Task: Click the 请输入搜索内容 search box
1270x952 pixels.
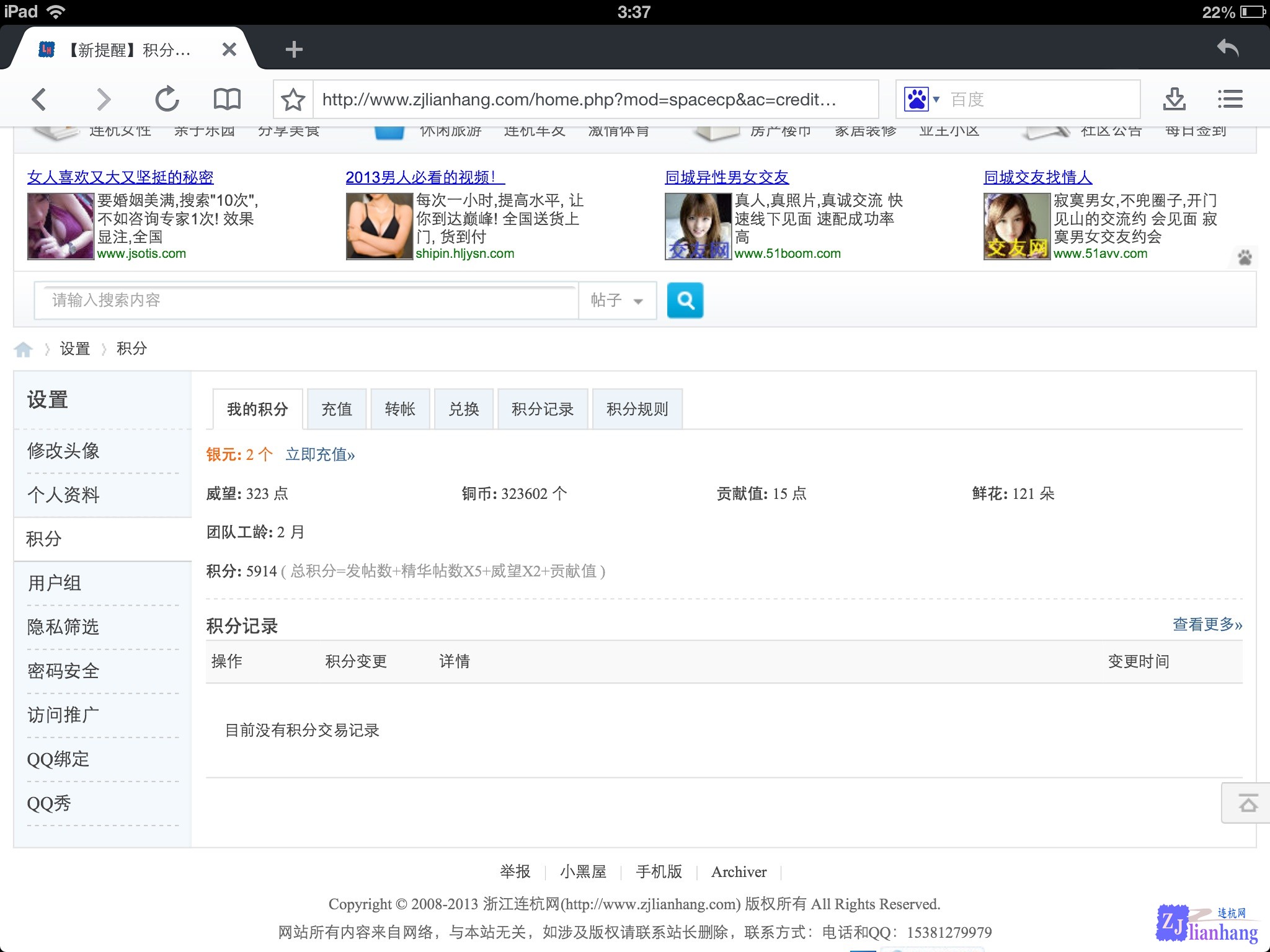Action: tap(306, 301)
